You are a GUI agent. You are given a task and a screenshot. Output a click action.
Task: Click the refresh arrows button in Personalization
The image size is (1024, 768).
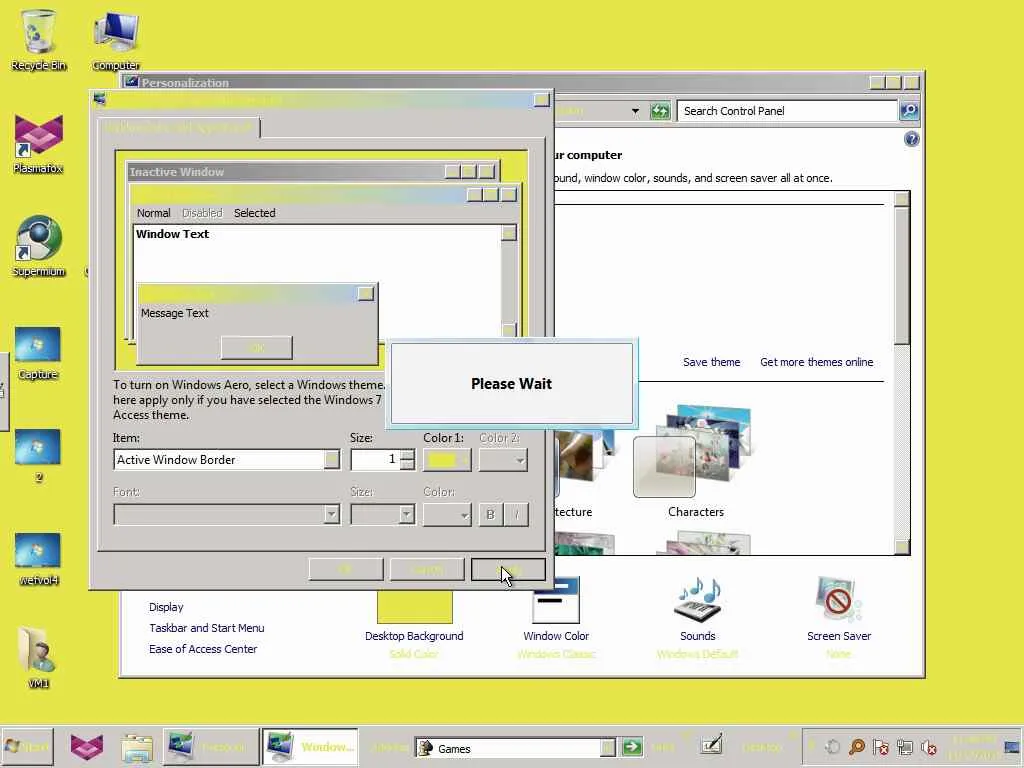click(x=660, y=111)
